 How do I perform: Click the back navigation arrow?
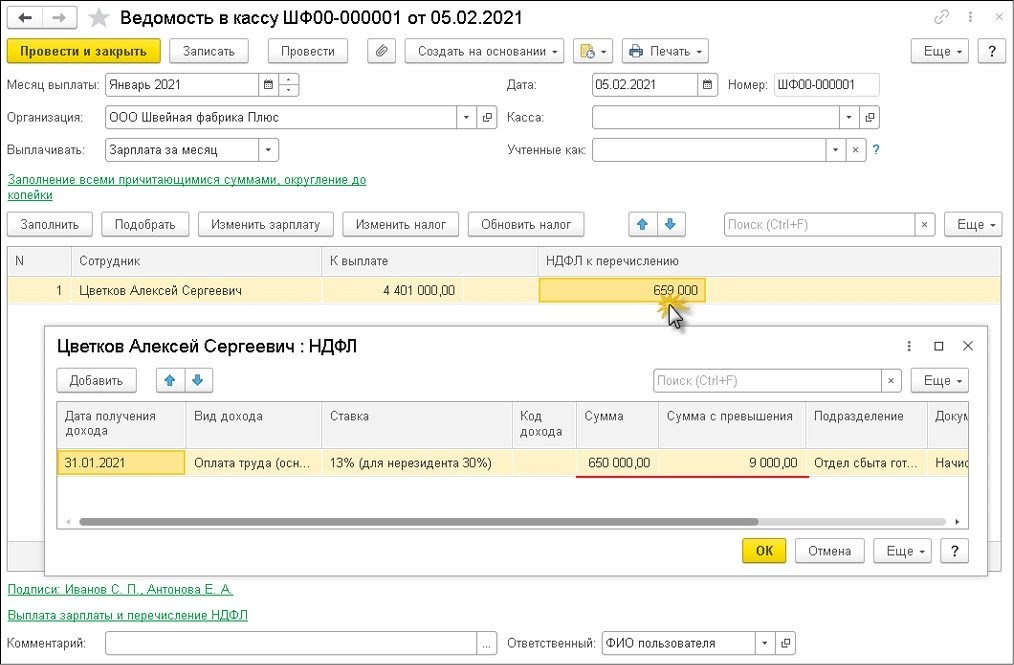(25, 18)
